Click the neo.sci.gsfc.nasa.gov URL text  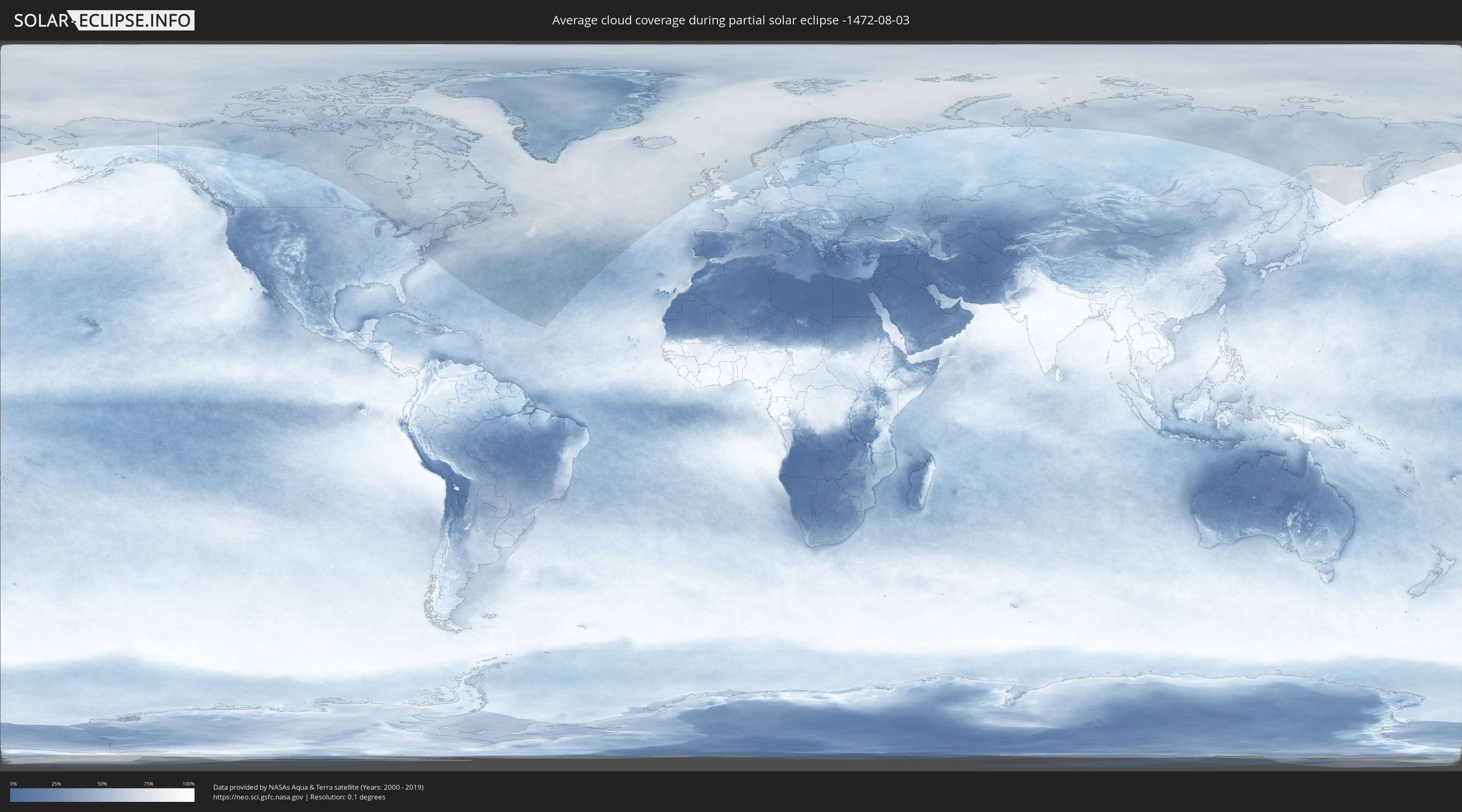point(258,797)
